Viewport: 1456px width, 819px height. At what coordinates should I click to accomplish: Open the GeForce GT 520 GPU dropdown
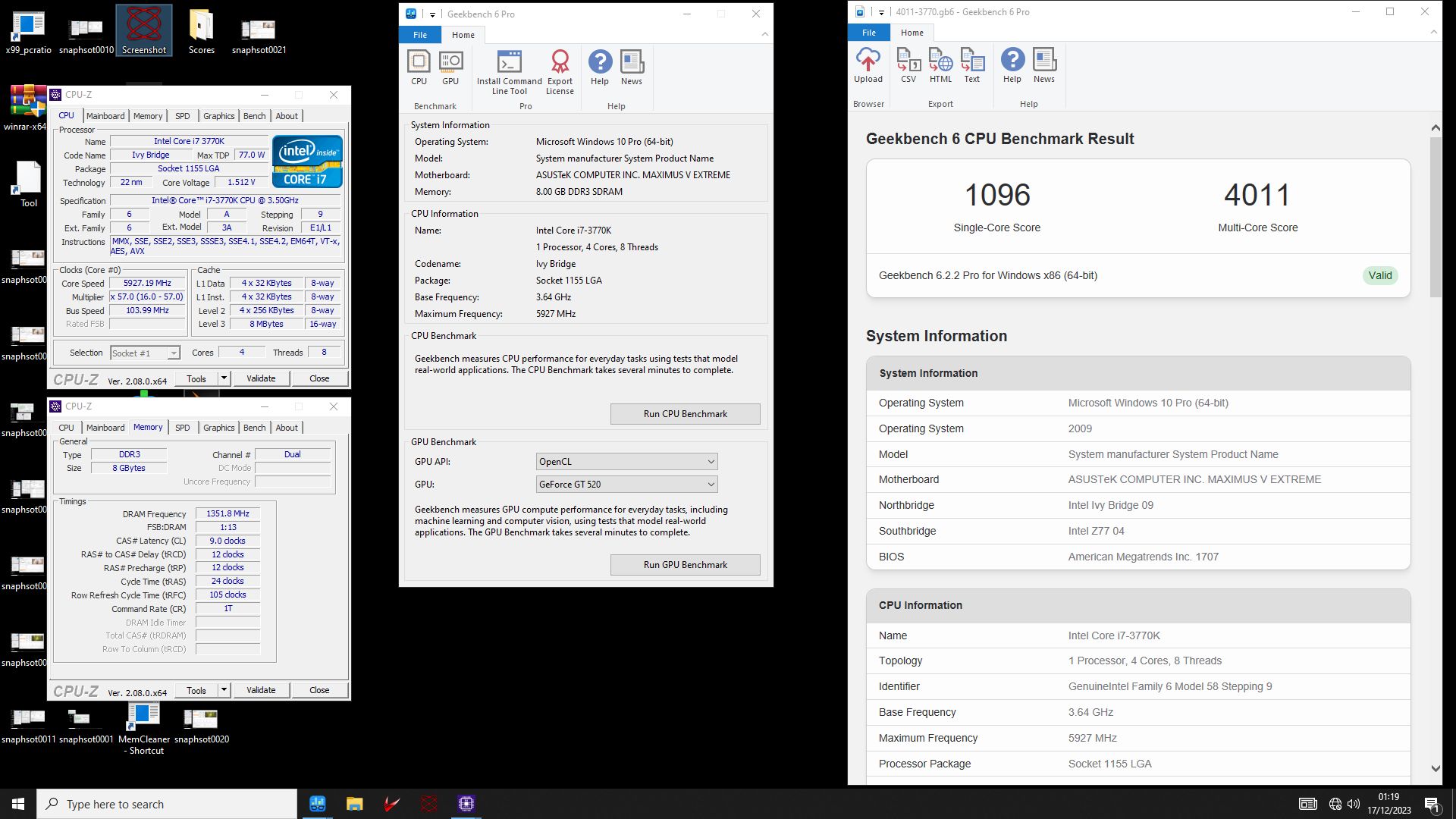(x=626, y=484)
